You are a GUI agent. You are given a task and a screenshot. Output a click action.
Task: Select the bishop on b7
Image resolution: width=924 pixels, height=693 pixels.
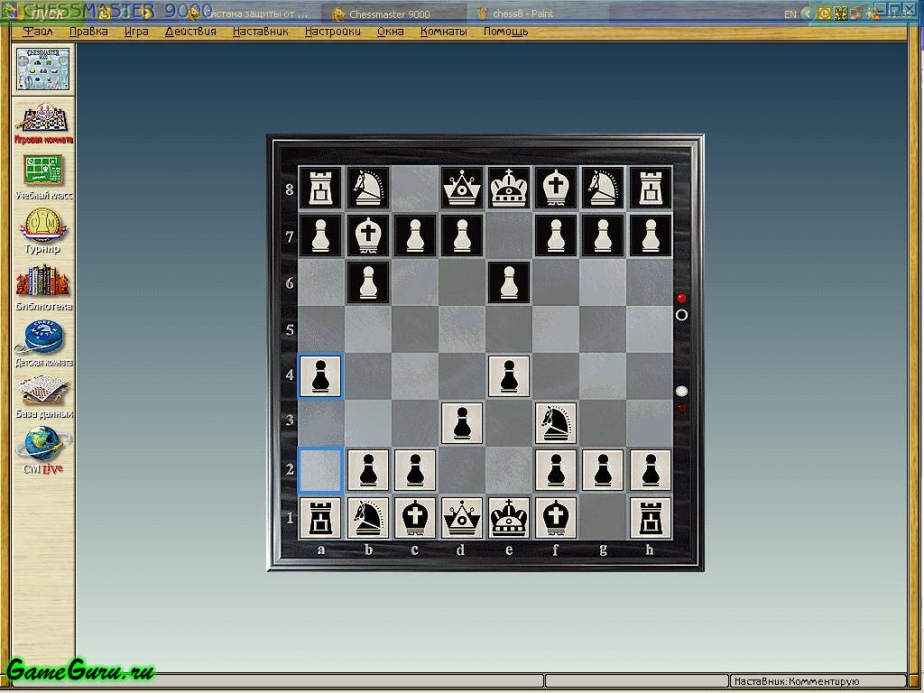(368, 235)
